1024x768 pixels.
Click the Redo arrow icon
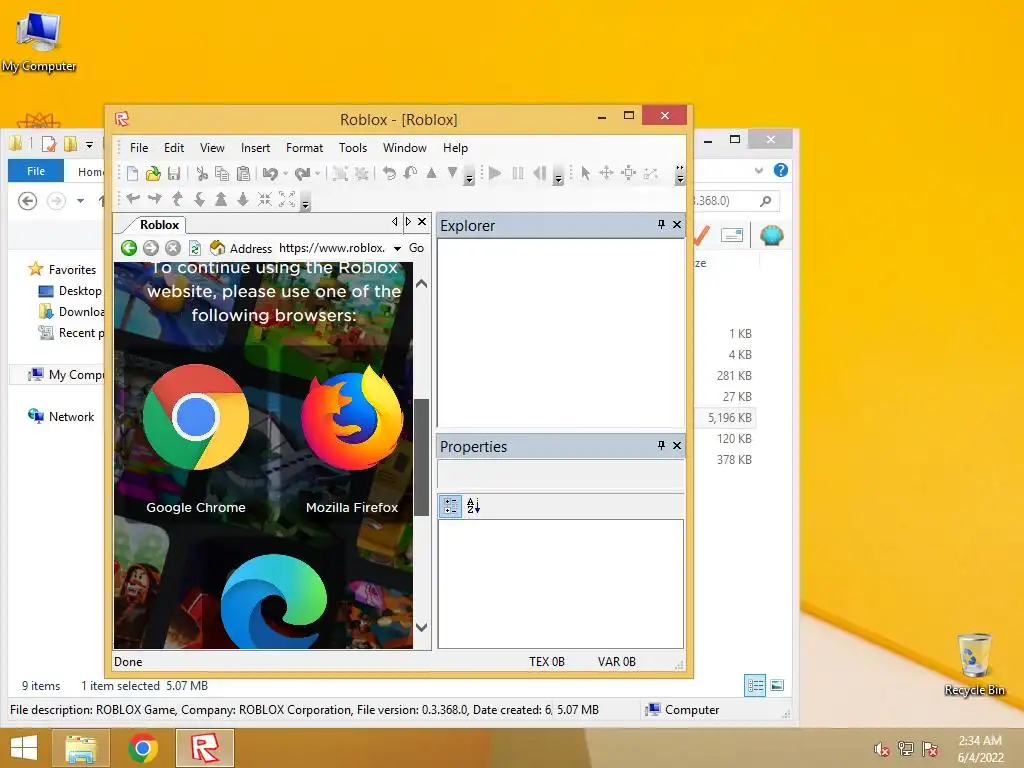coord(302,174)
